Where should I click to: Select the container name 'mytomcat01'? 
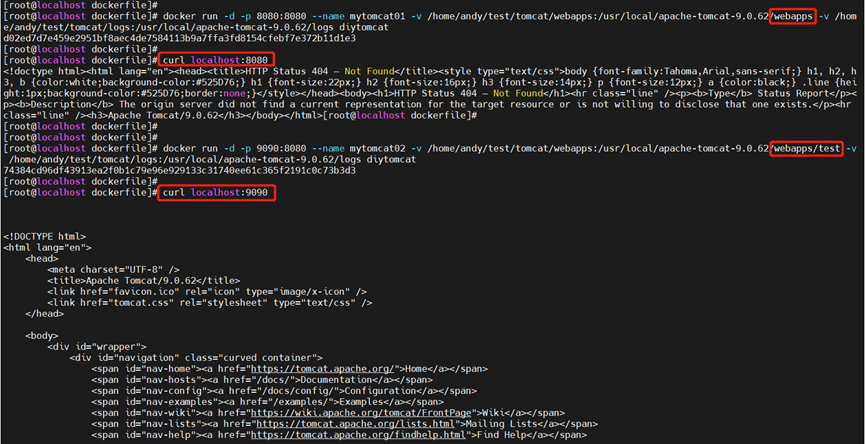tap(378, 16)
